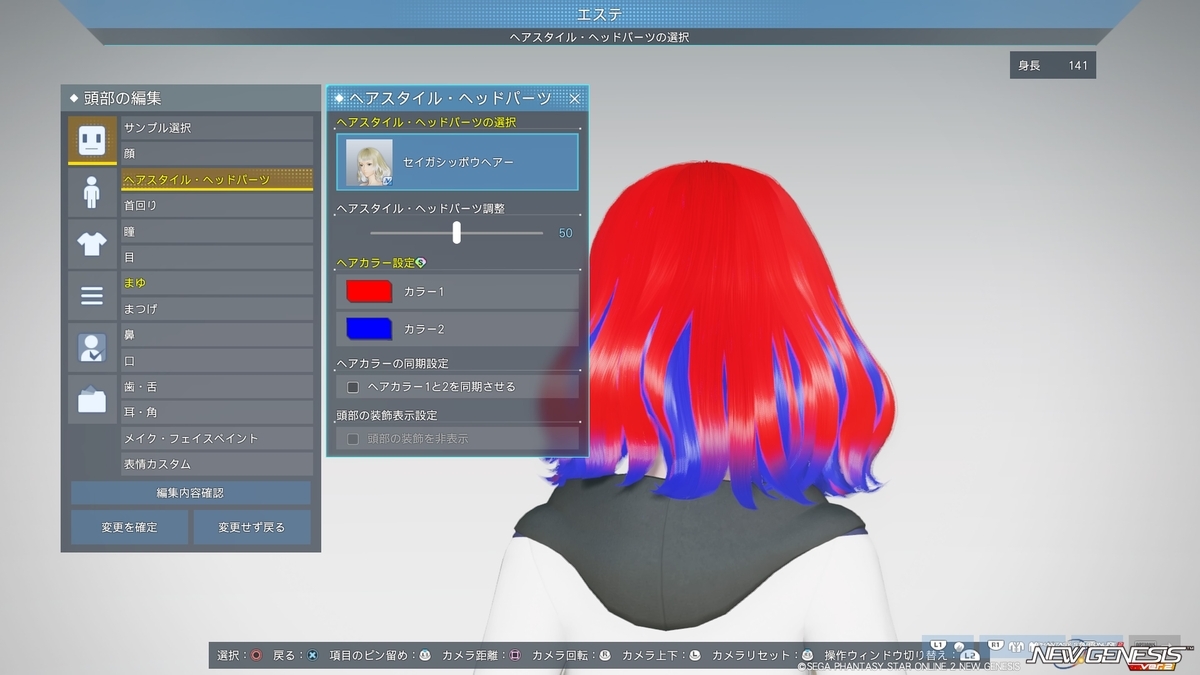Select サンプル選択 in the head menu
The image size is (1200, 675).
(x=217, y=128)
